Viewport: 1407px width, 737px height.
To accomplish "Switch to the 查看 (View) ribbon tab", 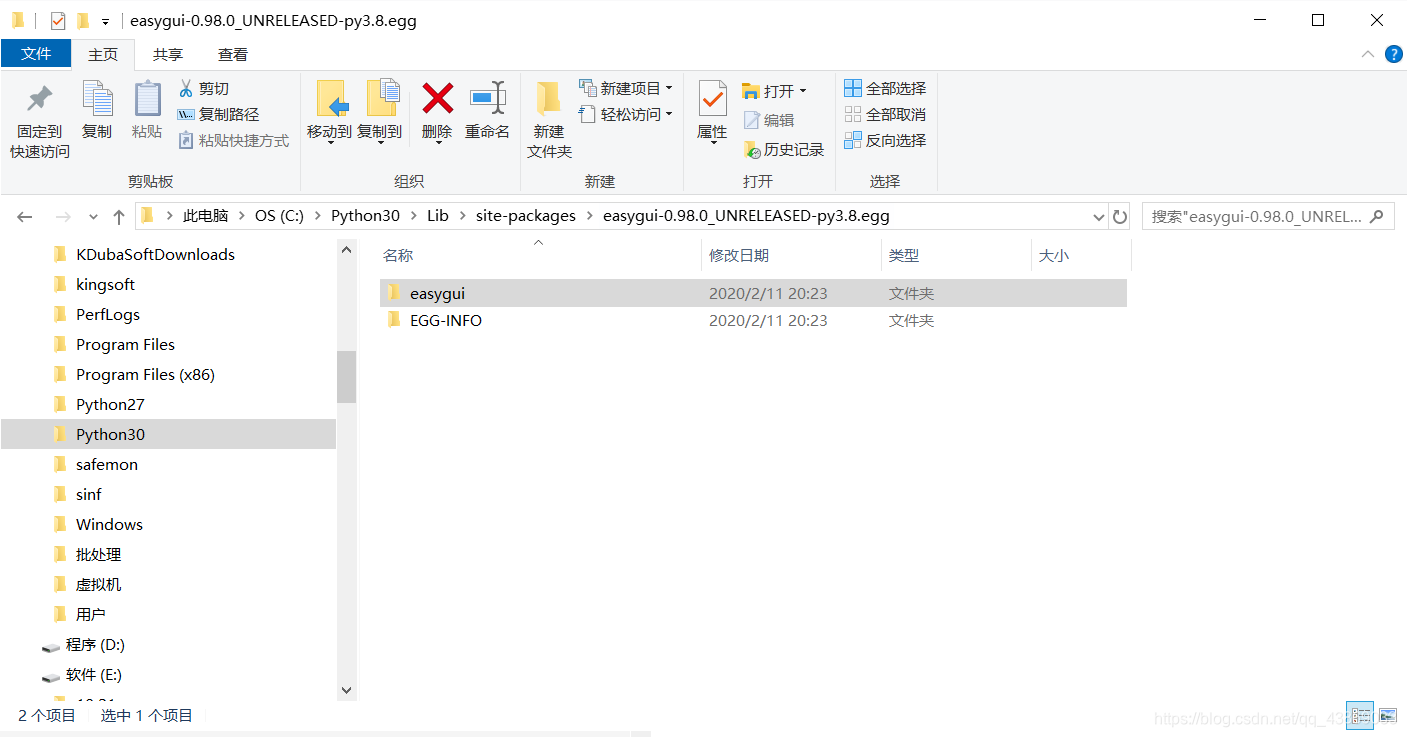I will [232, 54].
